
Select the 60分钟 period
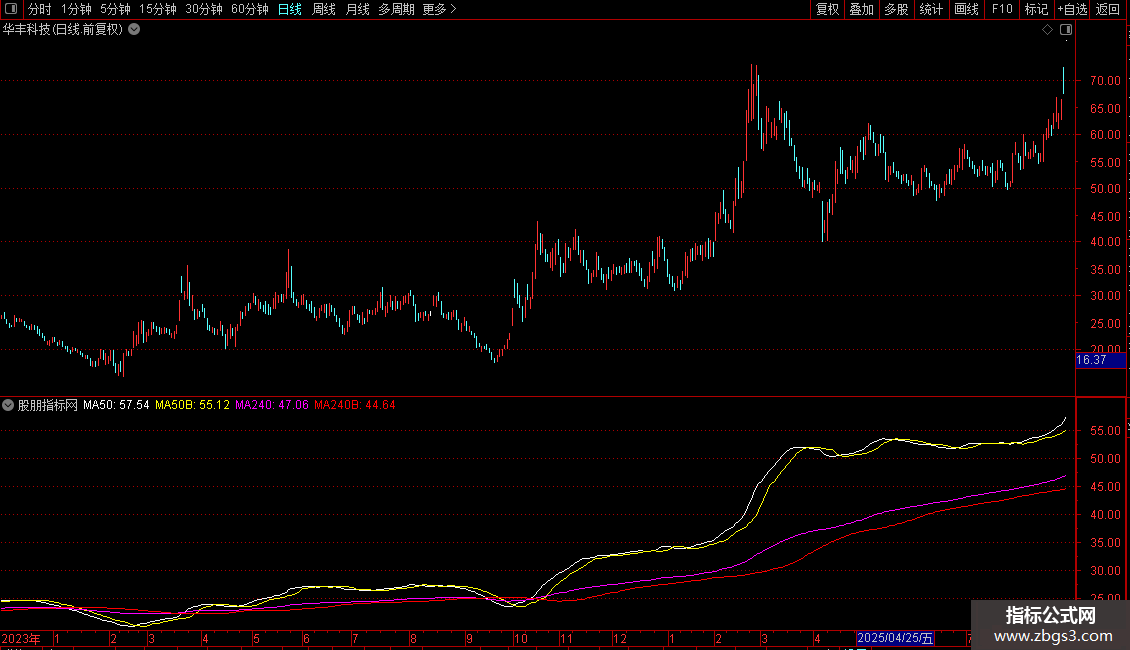tap(250, 9)
